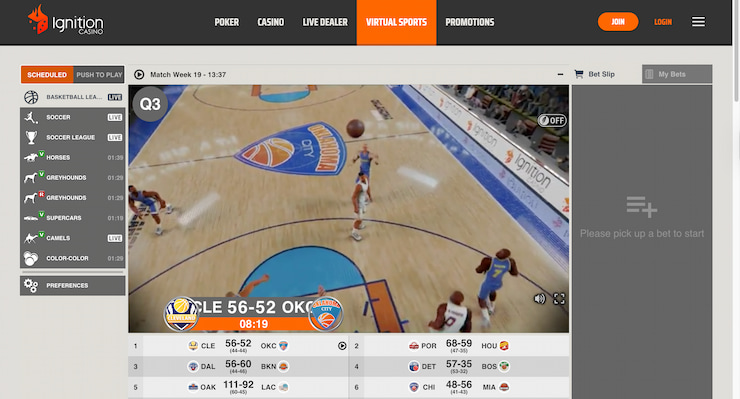
Task: Open the hamburger menu icon
Action: [698, 22]
